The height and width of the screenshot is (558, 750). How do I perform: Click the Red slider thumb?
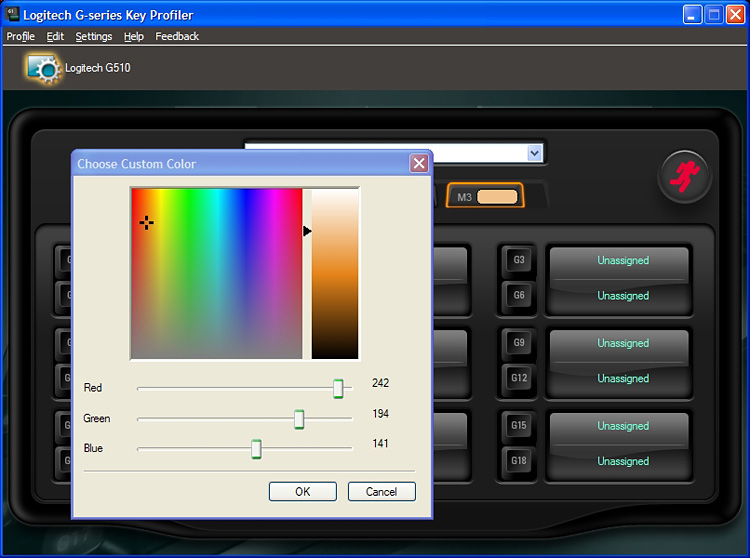click(338, 389)
